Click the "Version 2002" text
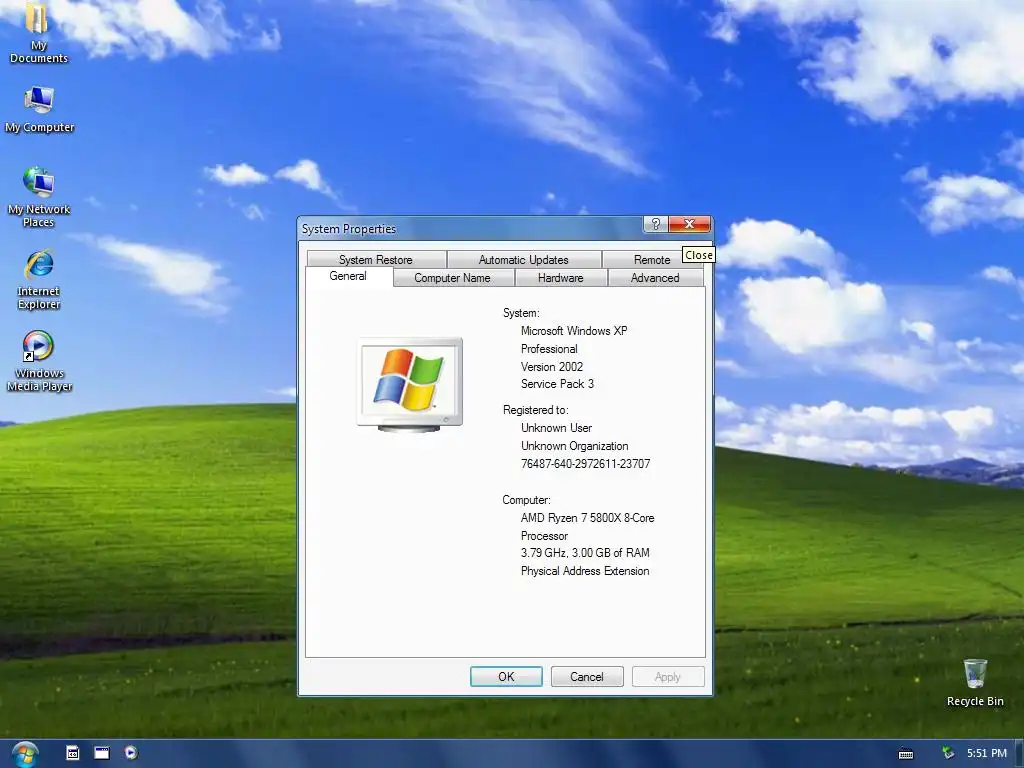This screenshot has width=1024, height=768. 552,366
